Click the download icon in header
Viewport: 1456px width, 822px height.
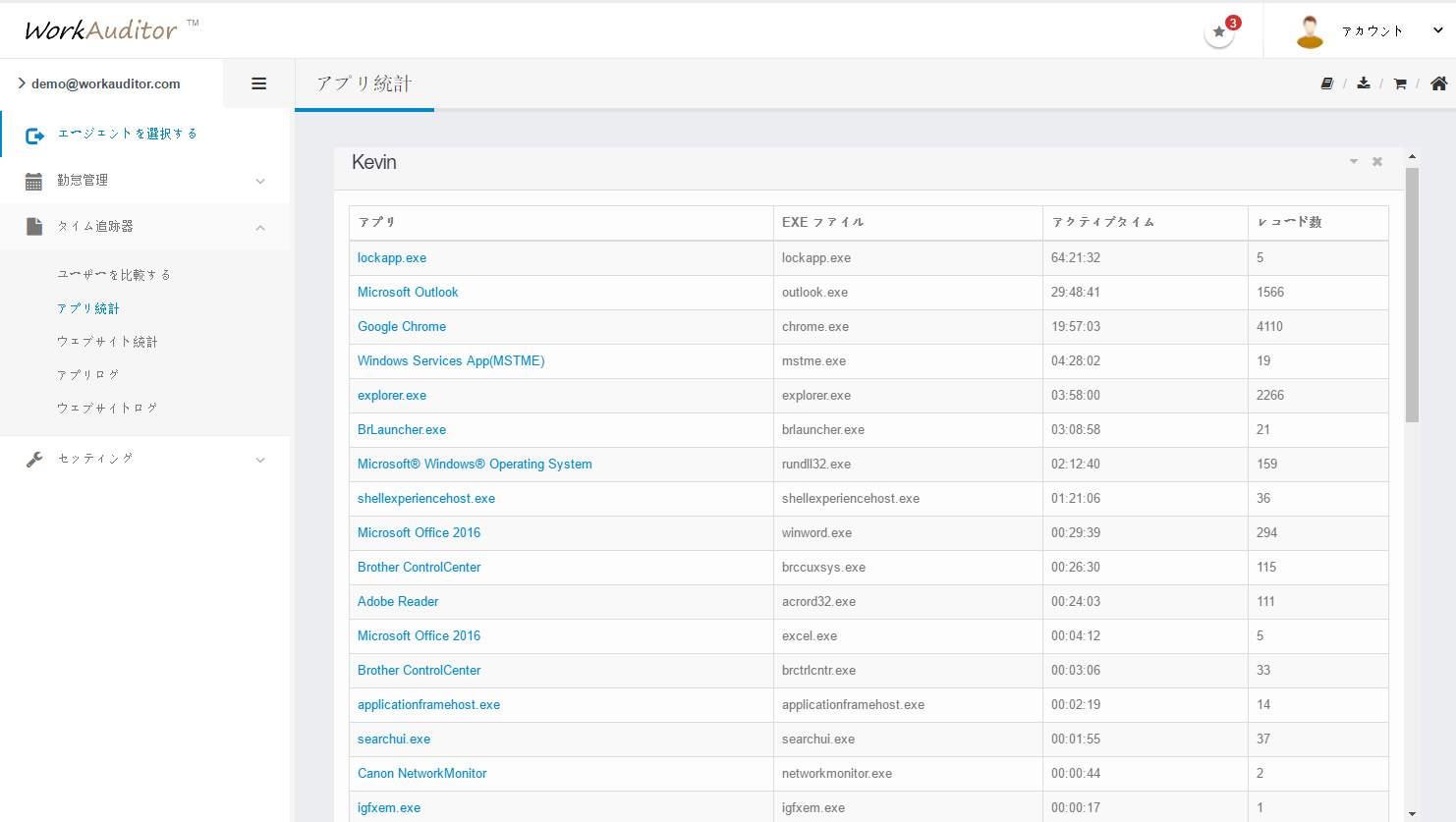click(1364, 83)
